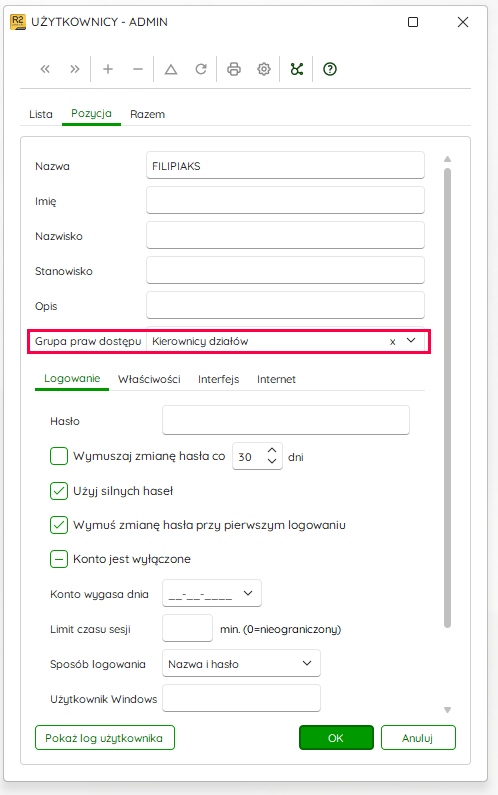This screenshot has height=795, width=498.
Task: Go to next record with double-right arrow
Action: 75,69
